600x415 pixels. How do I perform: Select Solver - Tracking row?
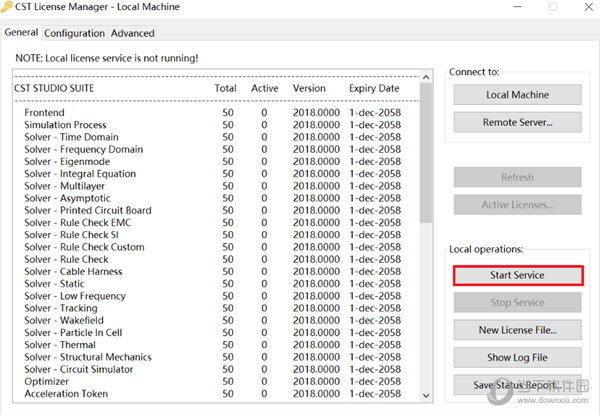pyautogui.click(x=212, y=308)
